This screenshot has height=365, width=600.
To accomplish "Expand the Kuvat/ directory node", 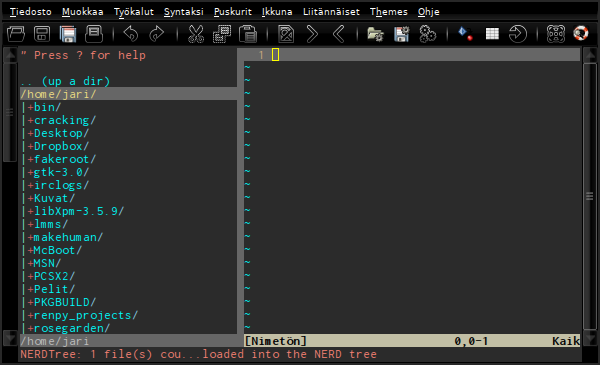I will tap(31, 199).
